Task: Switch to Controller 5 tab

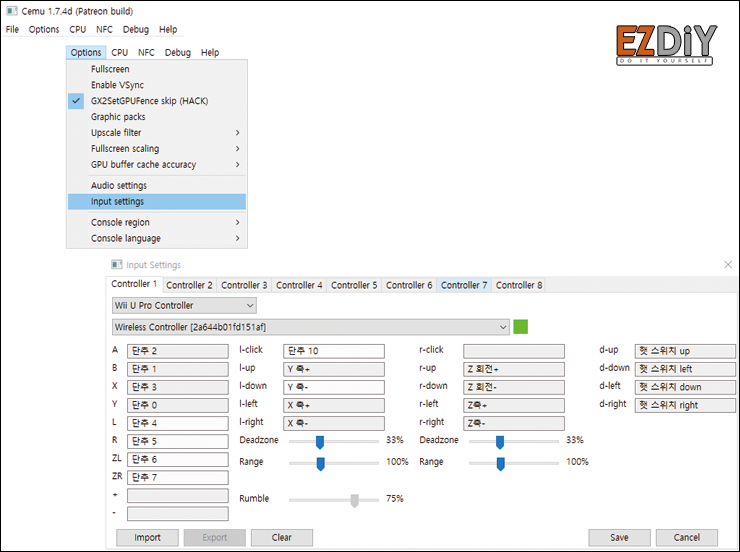Action: tap(354, 285)
